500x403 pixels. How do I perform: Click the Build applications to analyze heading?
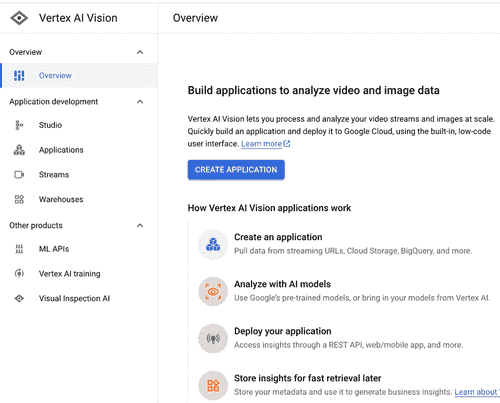pyautogui.click(x=313, y=90)
